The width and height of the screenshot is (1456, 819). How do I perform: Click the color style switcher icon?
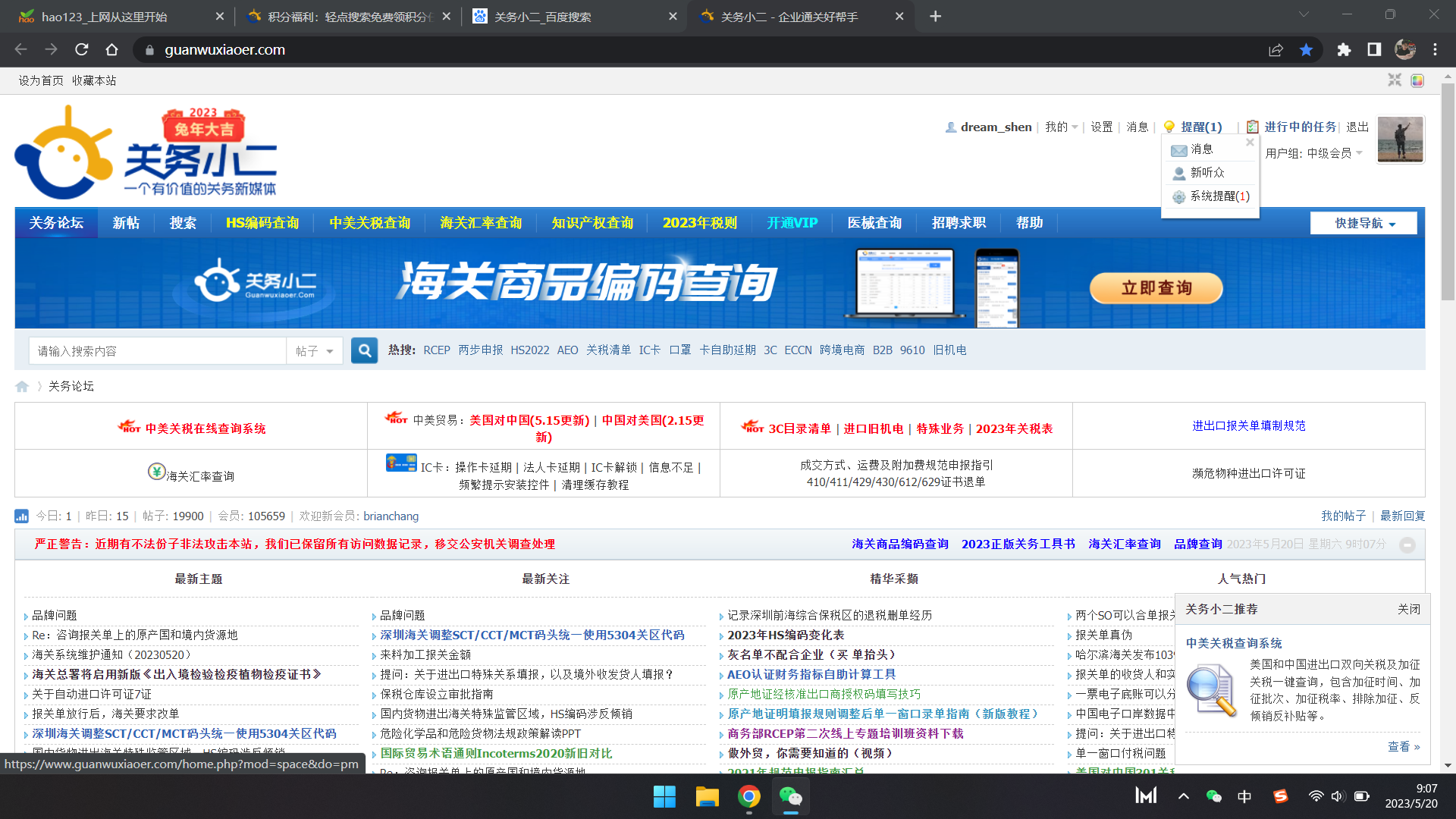pyautogui.click(x=1417, y=80)
